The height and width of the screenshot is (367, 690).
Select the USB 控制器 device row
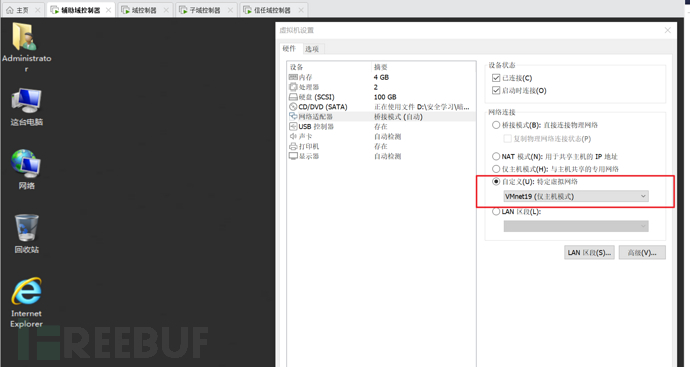[x=382, y=127]
